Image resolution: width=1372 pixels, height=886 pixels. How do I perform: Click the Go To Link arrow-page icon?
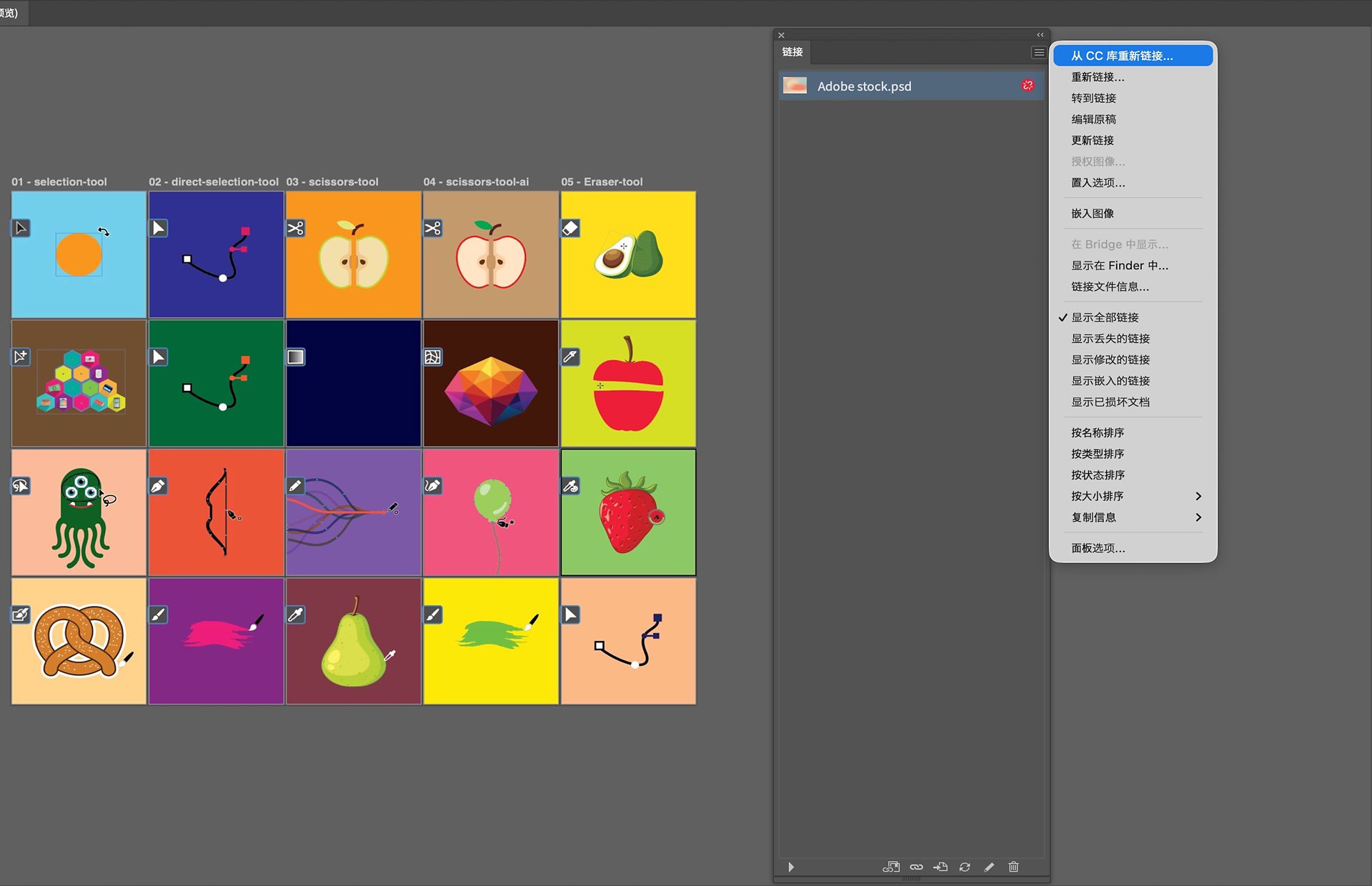pos(940,867)
